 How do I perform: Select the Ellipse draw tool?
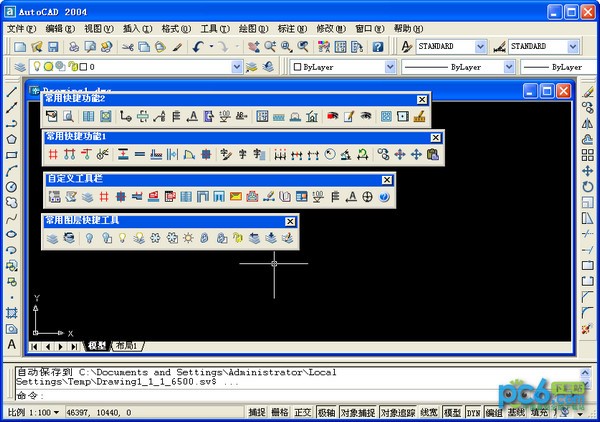pyautogui.click(x=11, y=234)
